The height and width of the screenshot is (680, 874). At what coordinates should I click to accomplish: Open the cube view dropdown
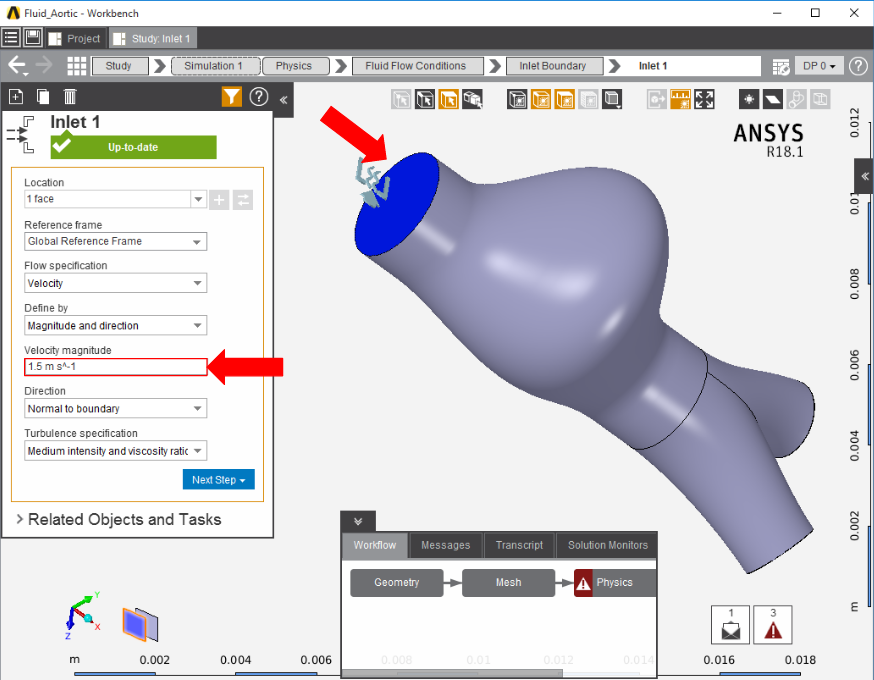point(612,100)
